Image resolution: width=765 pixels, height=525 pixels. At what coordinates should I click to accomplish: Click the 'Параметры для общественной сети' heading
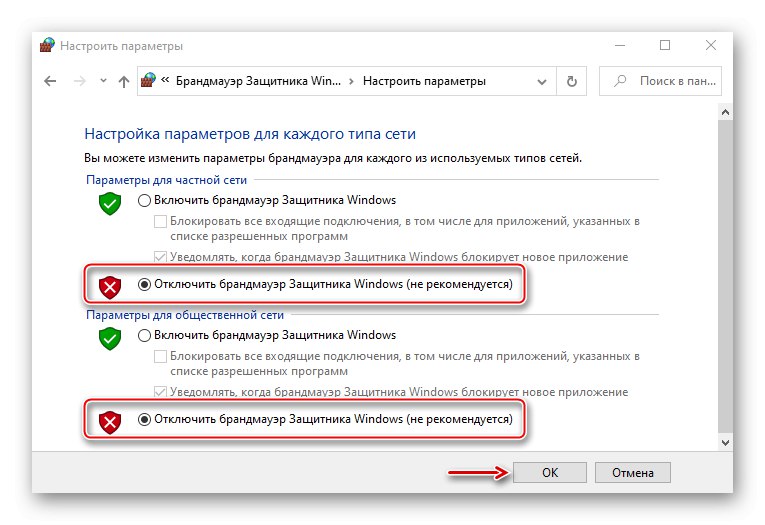pos(185,315)
